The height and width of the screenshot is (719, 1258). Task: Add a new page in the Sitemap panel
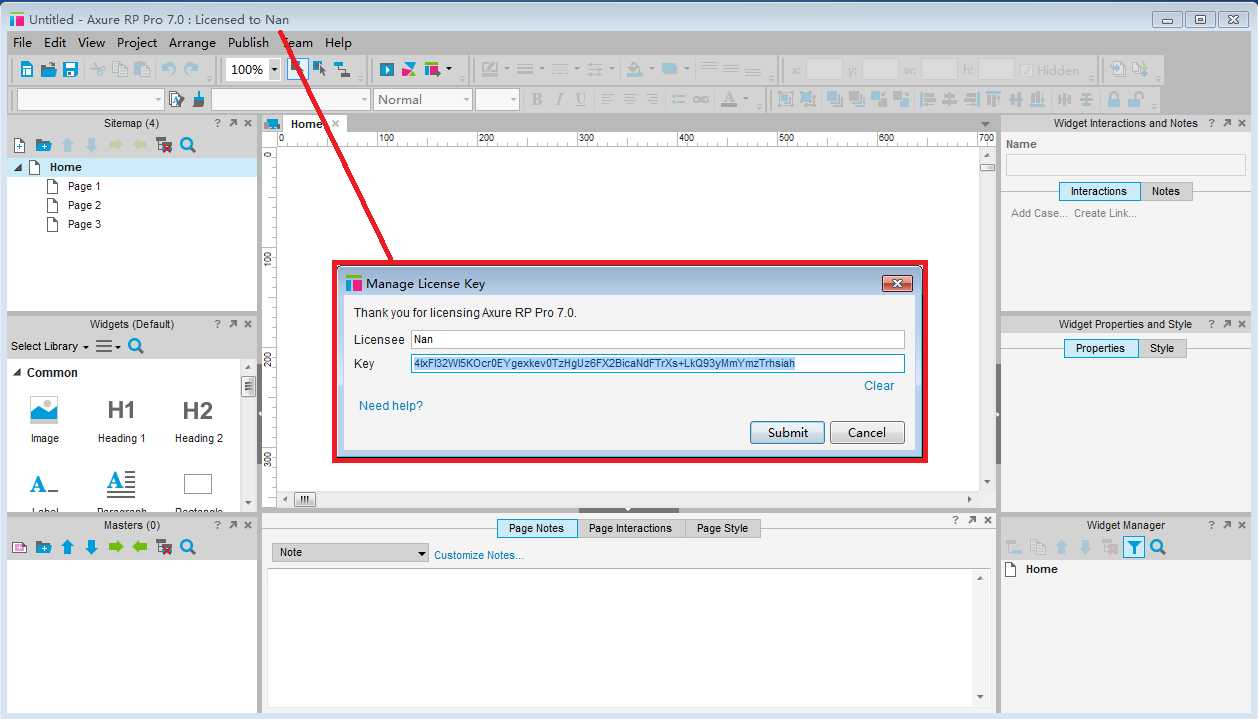pos(18,145)
